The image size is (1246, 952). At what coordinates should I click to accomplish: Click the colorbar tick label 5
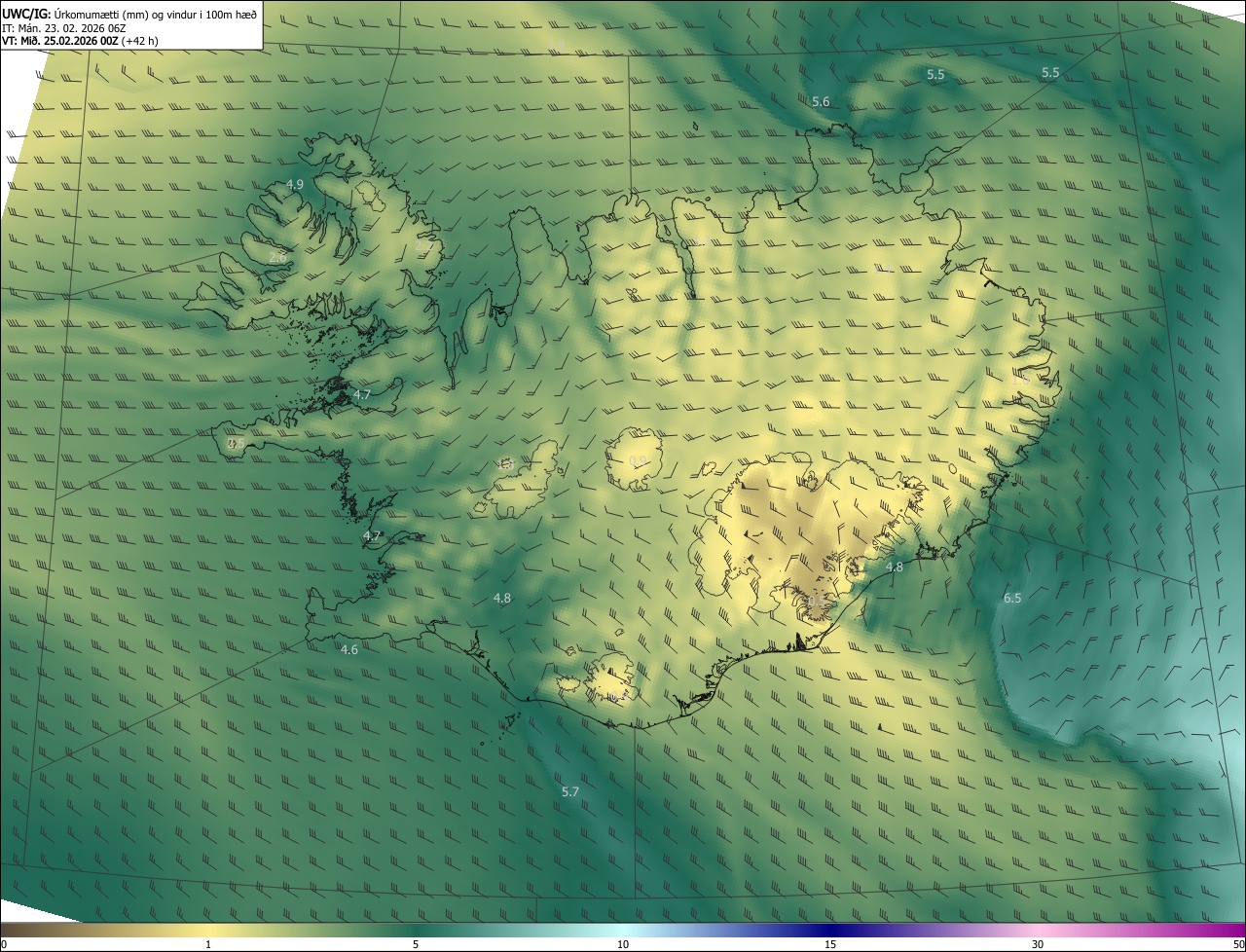click(416, 944)
